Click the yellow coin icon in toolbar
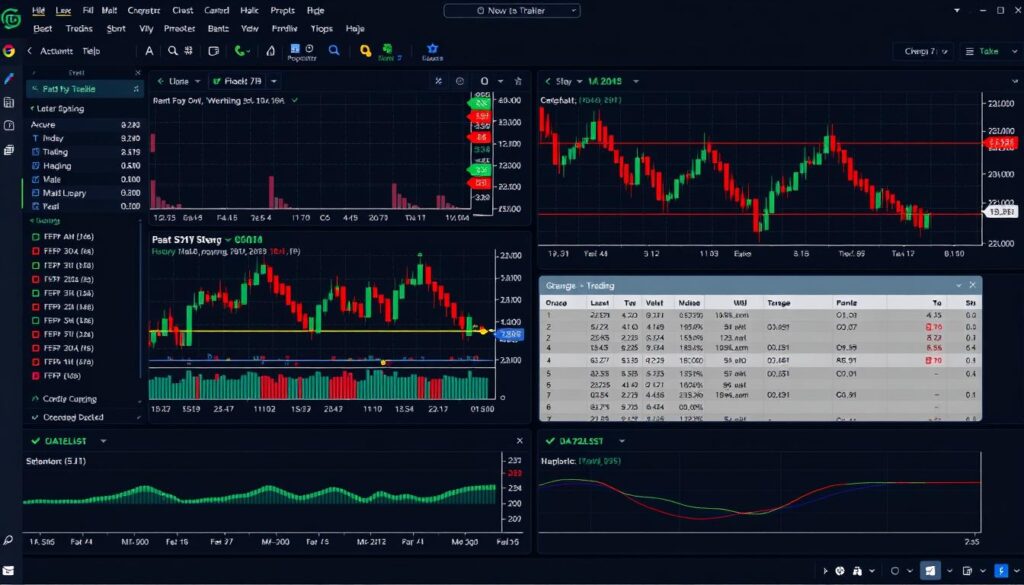 [366, 51]
